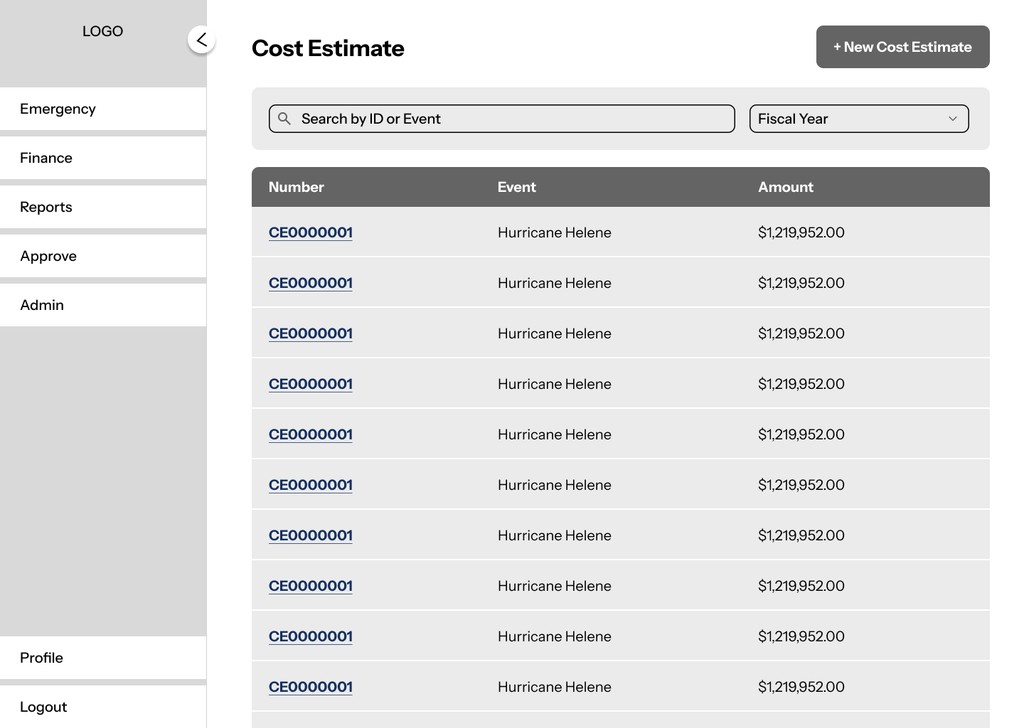Viewport: 1024px width, 728px height.
Task: Open the Approve sidebar item
Action: pyautogui.click(x=103, y=256)
